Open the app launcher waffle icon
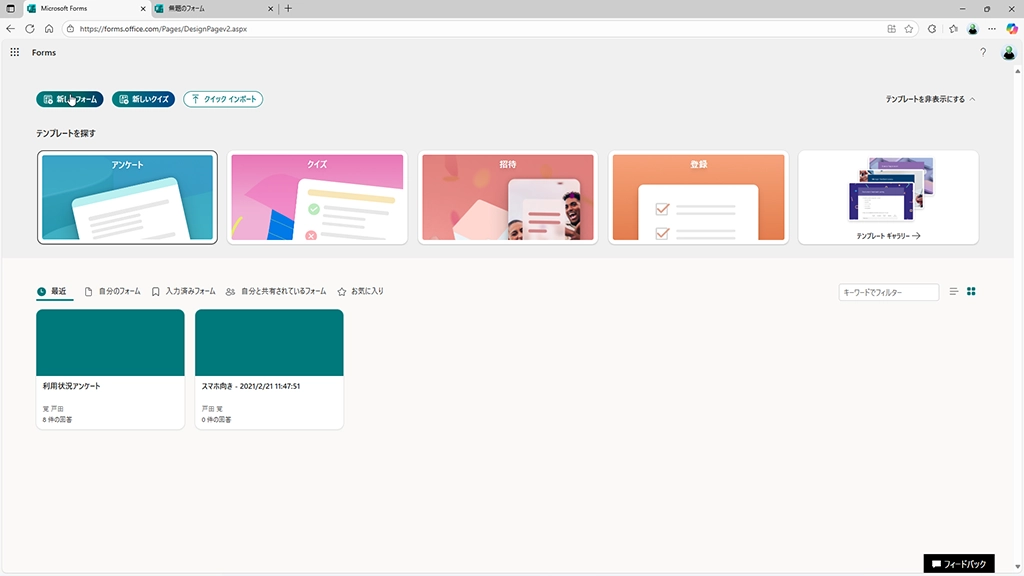This screenshot has height=576, width=1024. [15, 52]
